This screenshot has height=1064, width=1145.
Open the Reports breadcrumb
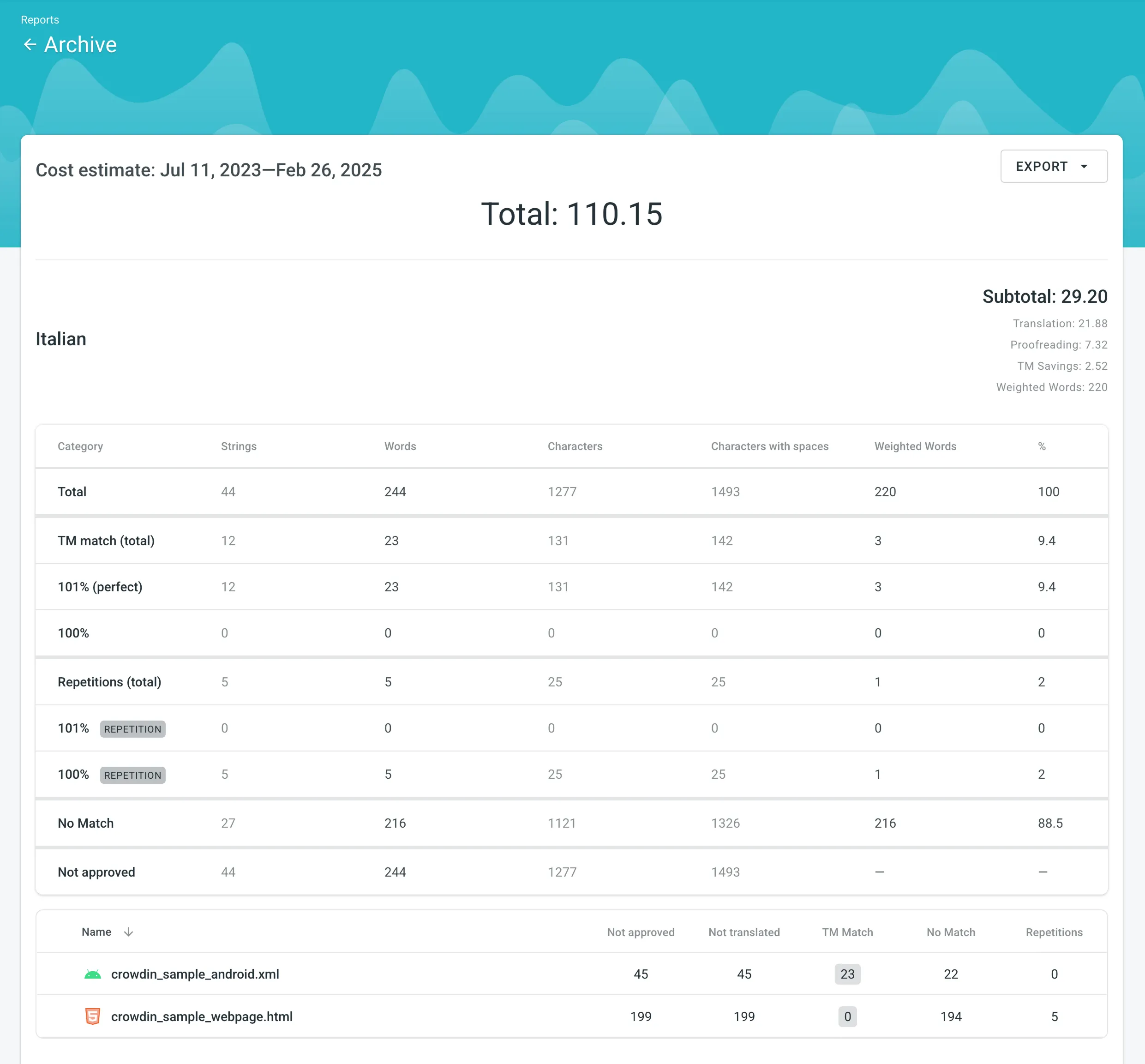pyautogui.click(x=39, y=19)
